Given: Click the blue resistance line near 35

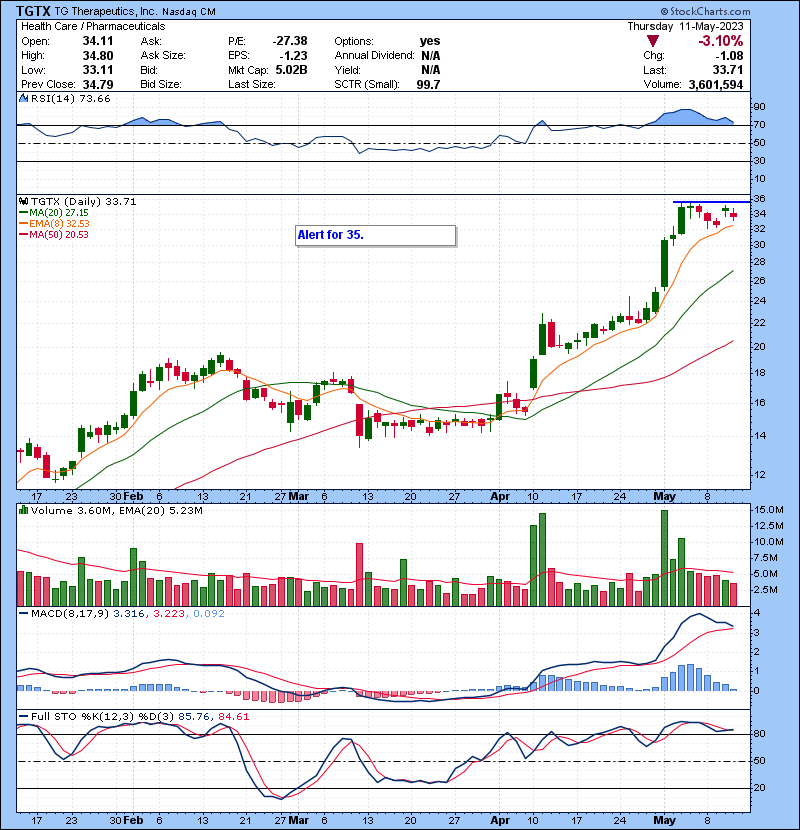Looking at the screenshot, I should click(711, 202).
